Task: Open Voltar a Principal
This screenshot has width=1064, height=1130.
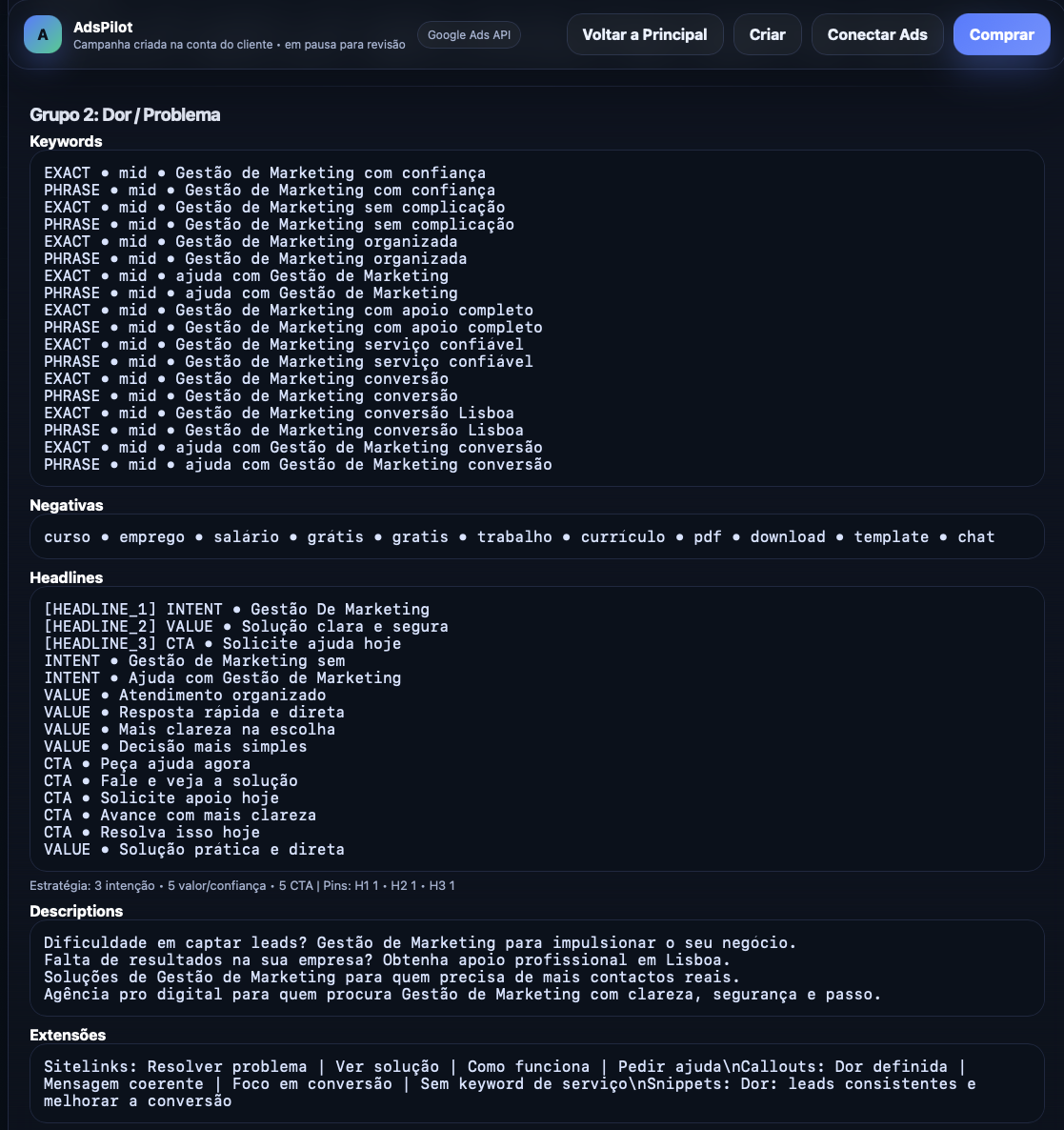Action: (x=645, y=34)
